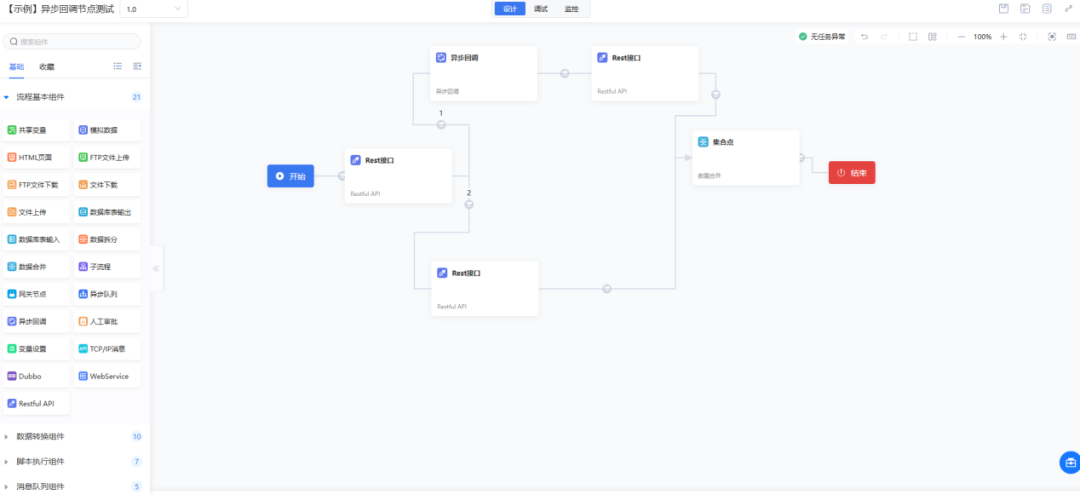Zoom out with the minus icon

click(961, 37)
